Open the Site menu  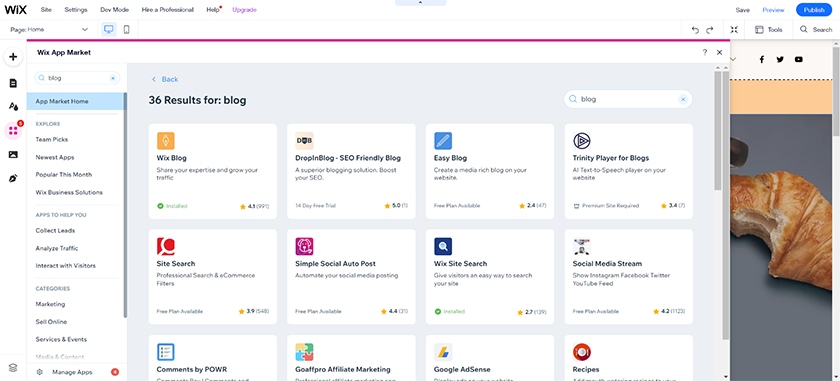(x=47, y=10)
